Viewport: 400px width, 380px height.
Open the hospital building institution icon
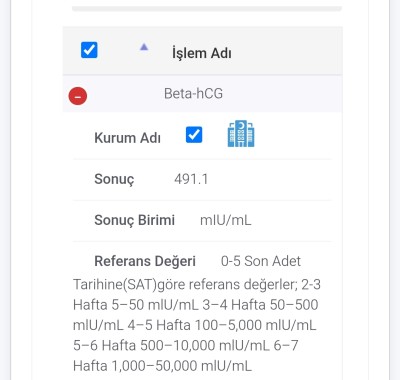click(x=241, y=134)
